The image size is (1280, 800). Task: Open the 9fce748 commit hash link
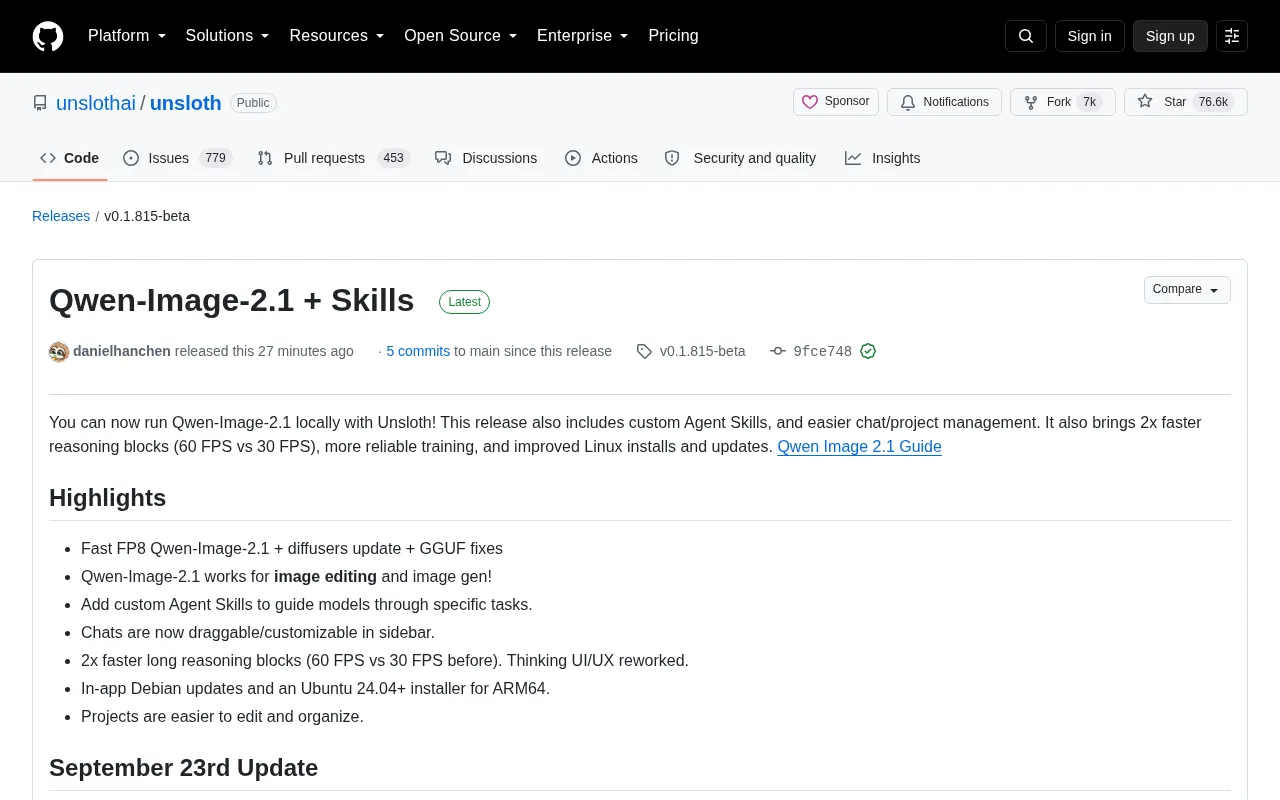[822, 351]
